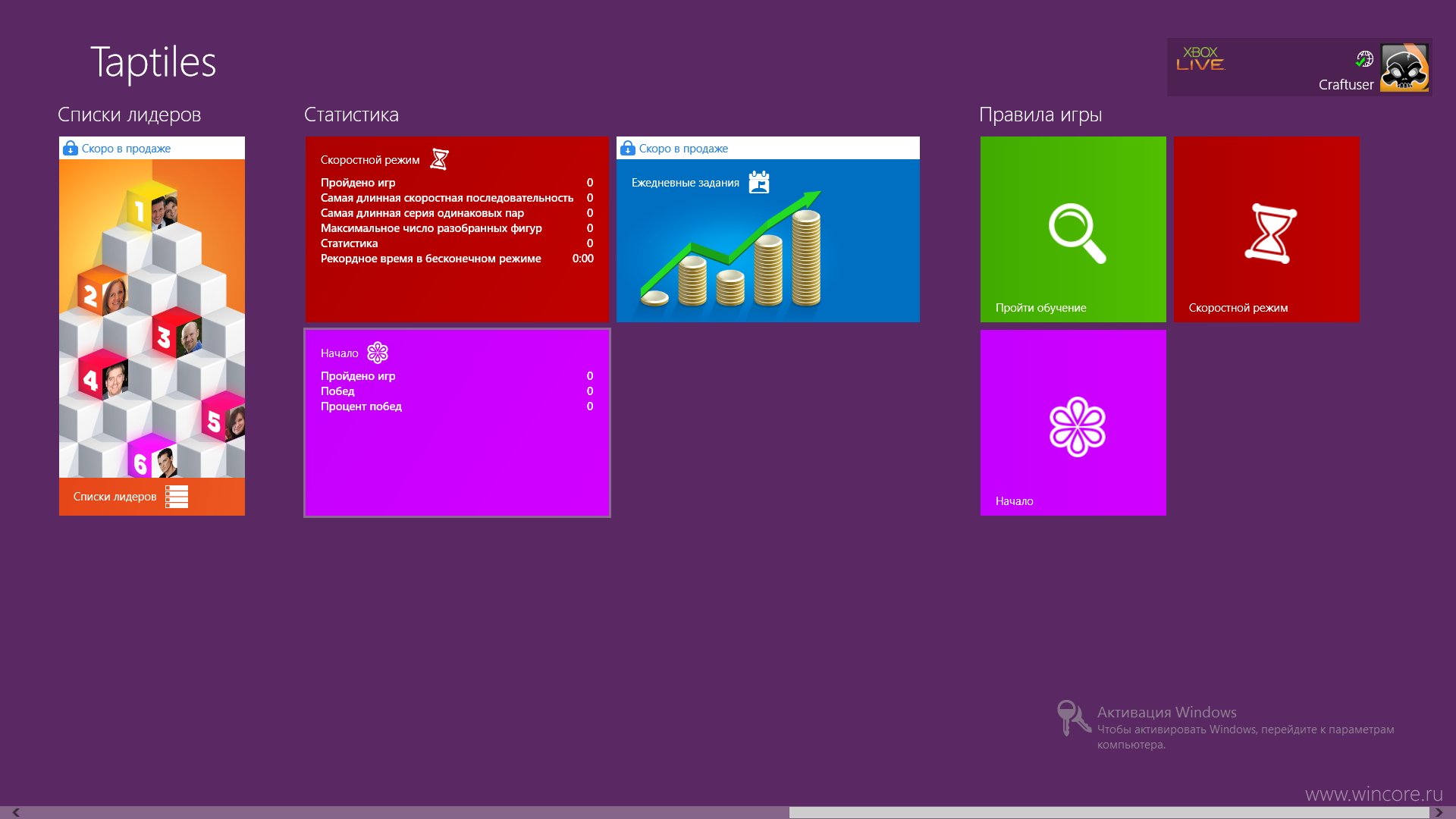Click the calendar icon beside Ежедневные задания
Image resolution: width=1456 pixels, height=819 pixels.
pos(759,182)
